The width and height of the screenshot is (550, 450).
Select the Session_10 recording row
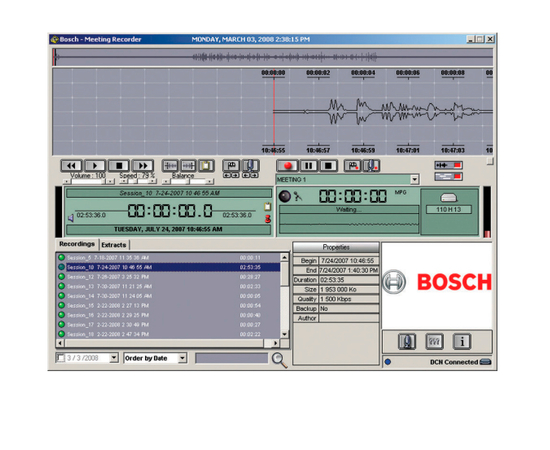tap(169, 267)
